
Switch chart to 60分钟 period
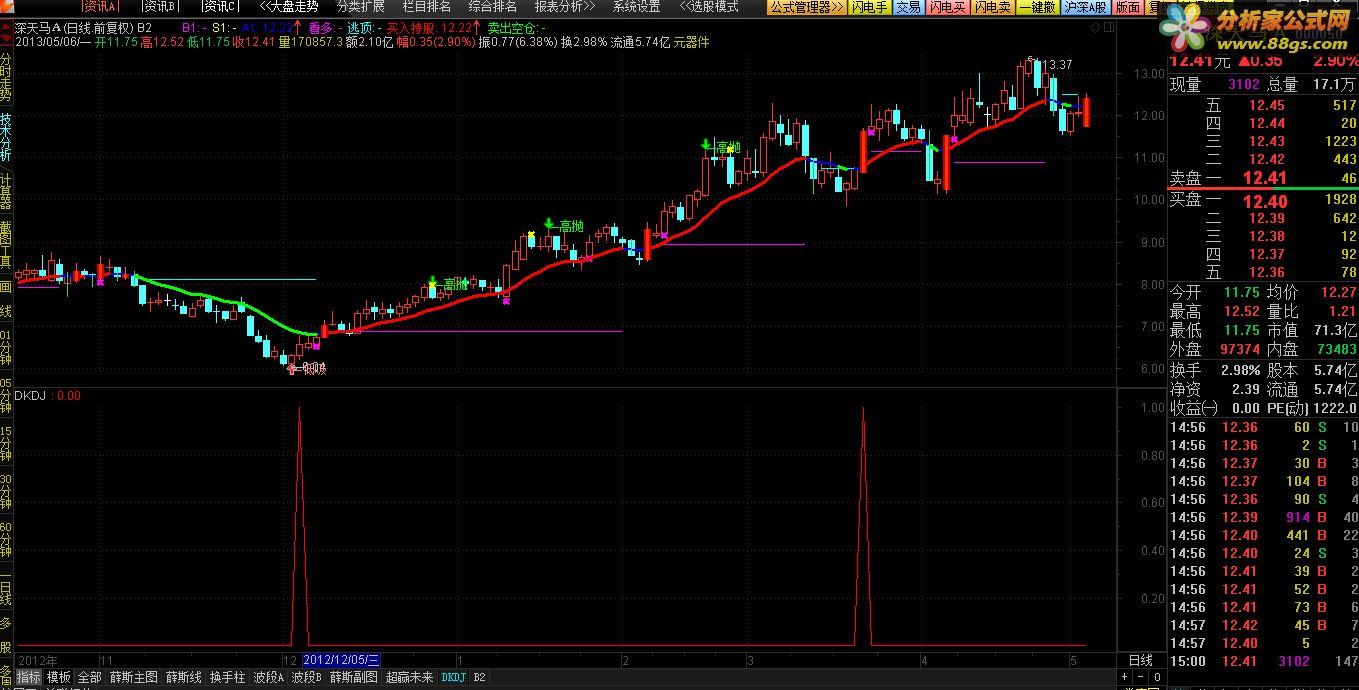tap(6, 540)
